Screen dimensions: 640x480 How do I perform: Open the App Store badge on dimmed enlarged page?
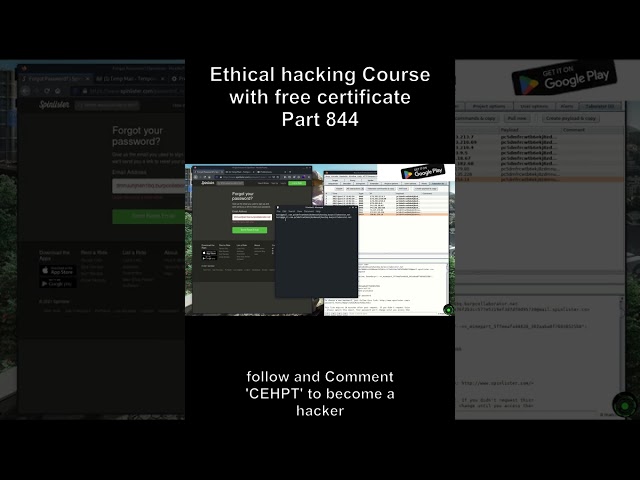coord(58,270)
